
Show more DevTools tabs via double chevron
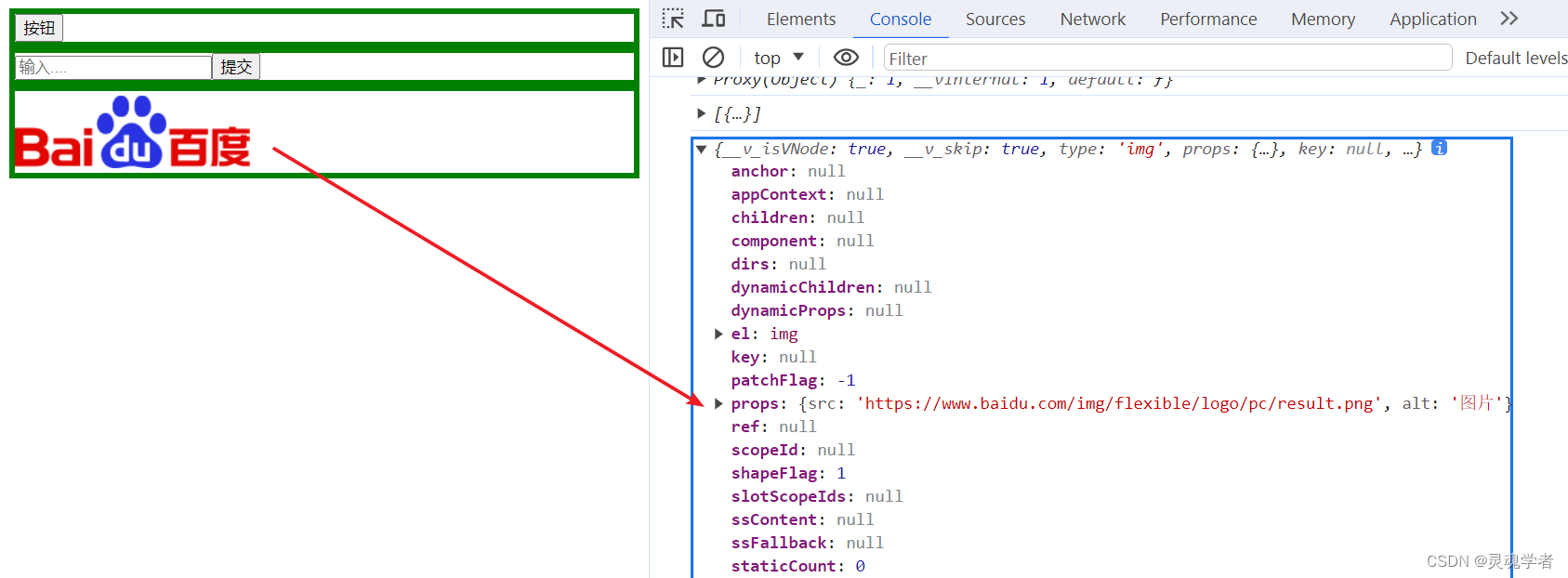tap(1509, 19)
